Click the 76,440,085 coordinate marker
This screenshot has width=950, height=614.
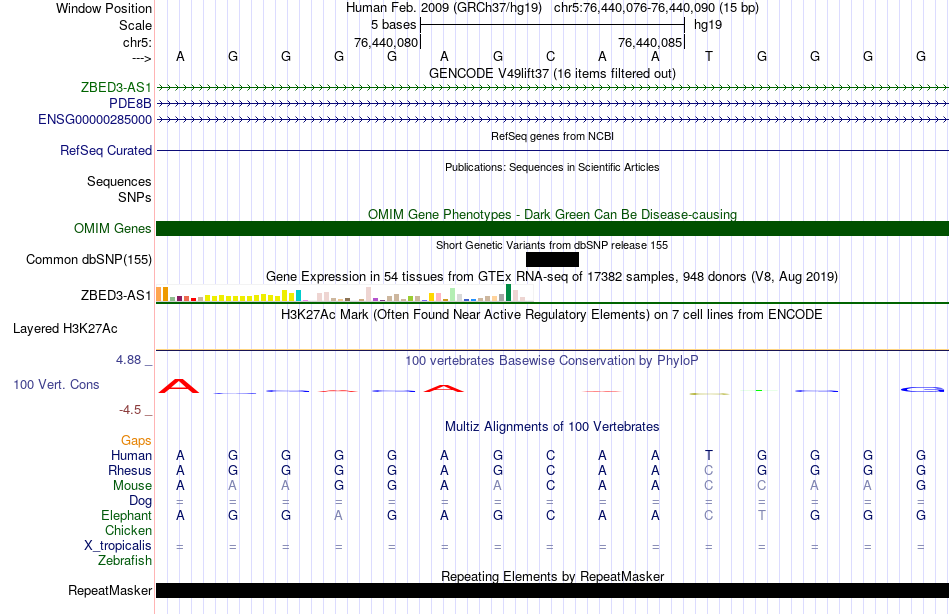[651, 42]
